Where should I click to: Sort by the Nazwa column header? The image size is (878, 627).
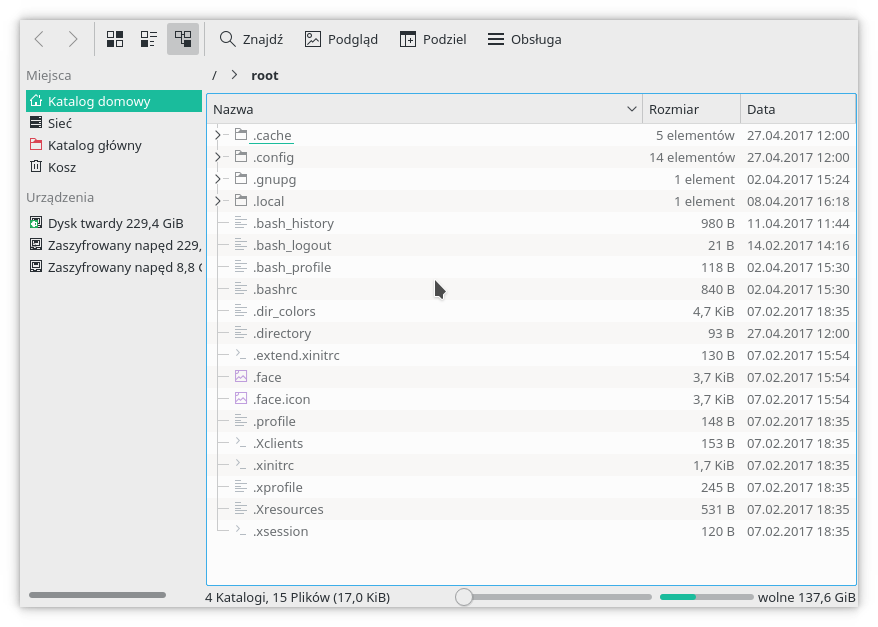coord(424,109)
